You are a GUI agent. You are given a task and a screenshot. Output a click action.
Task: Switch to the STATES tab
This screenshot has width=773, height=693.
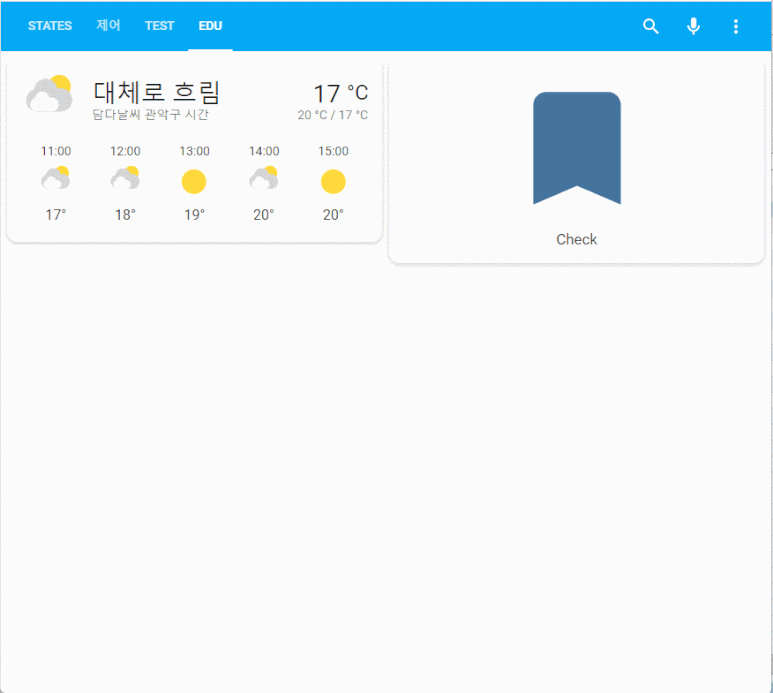click(x=50, y=26)
